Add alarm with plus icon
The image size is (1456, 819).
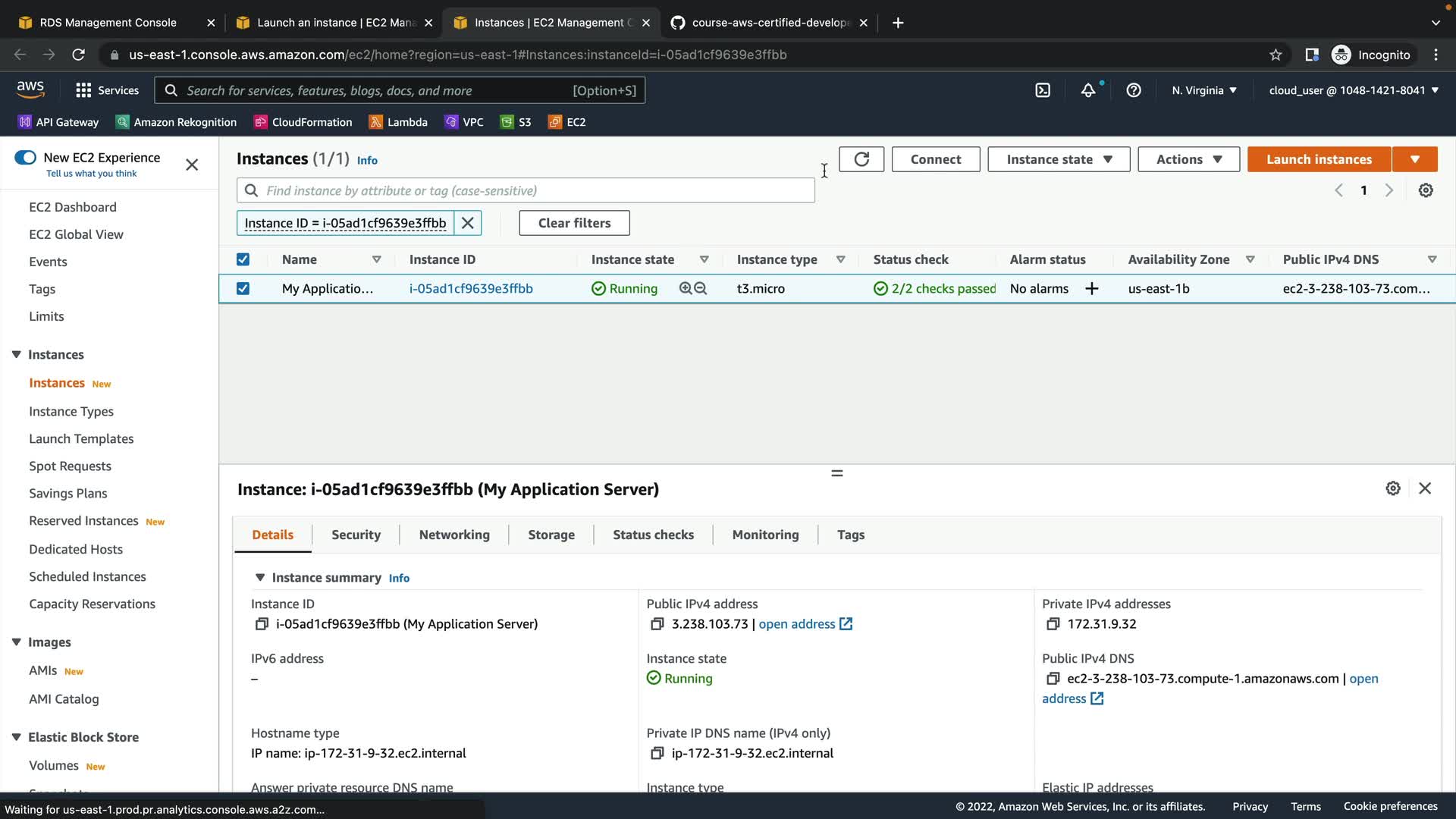tap(1091, 289)
